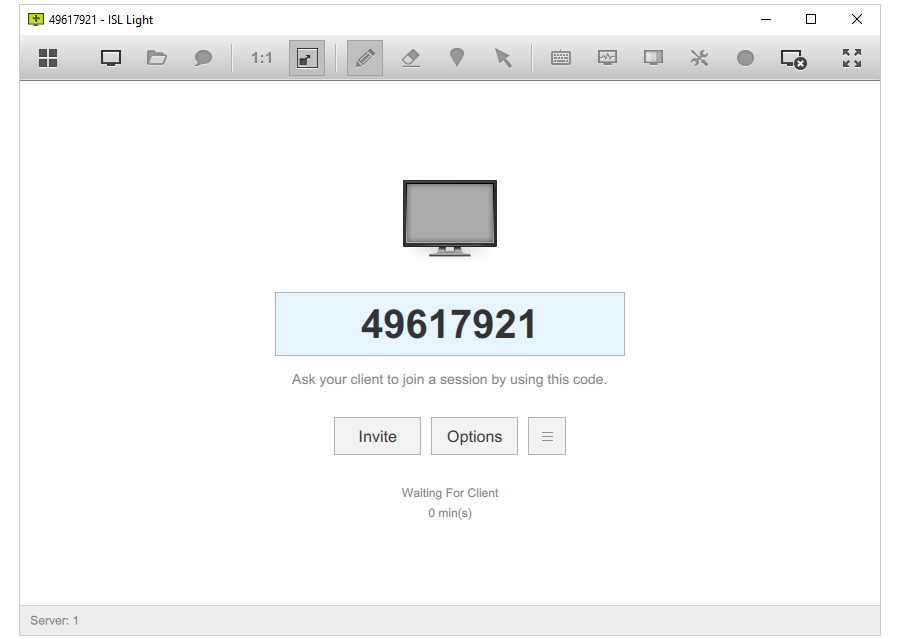
Task: Select the eraser tool
Action: (411, 58)
